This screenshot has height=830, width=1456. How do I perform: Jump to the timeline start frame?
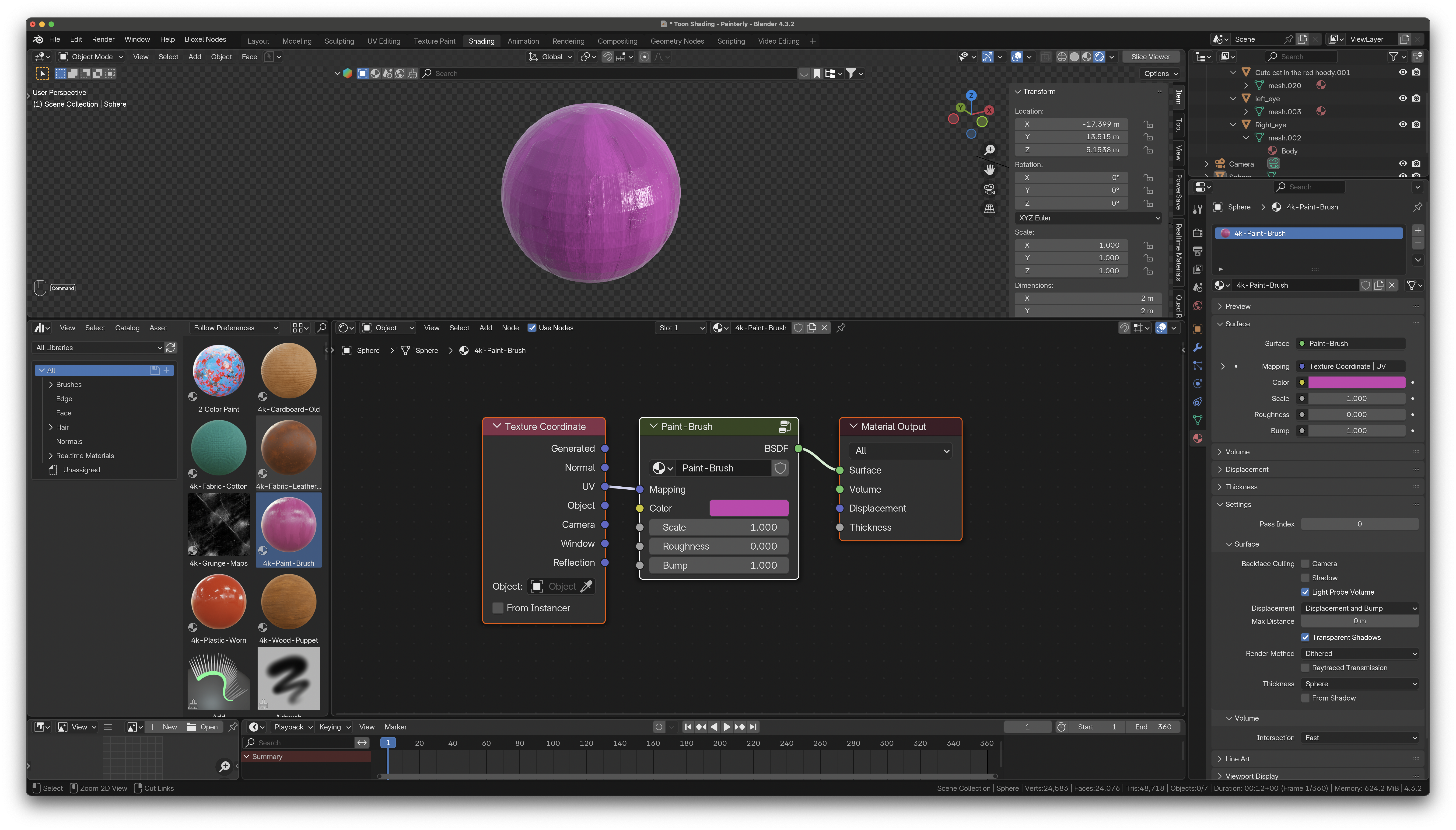click(688, 727)
